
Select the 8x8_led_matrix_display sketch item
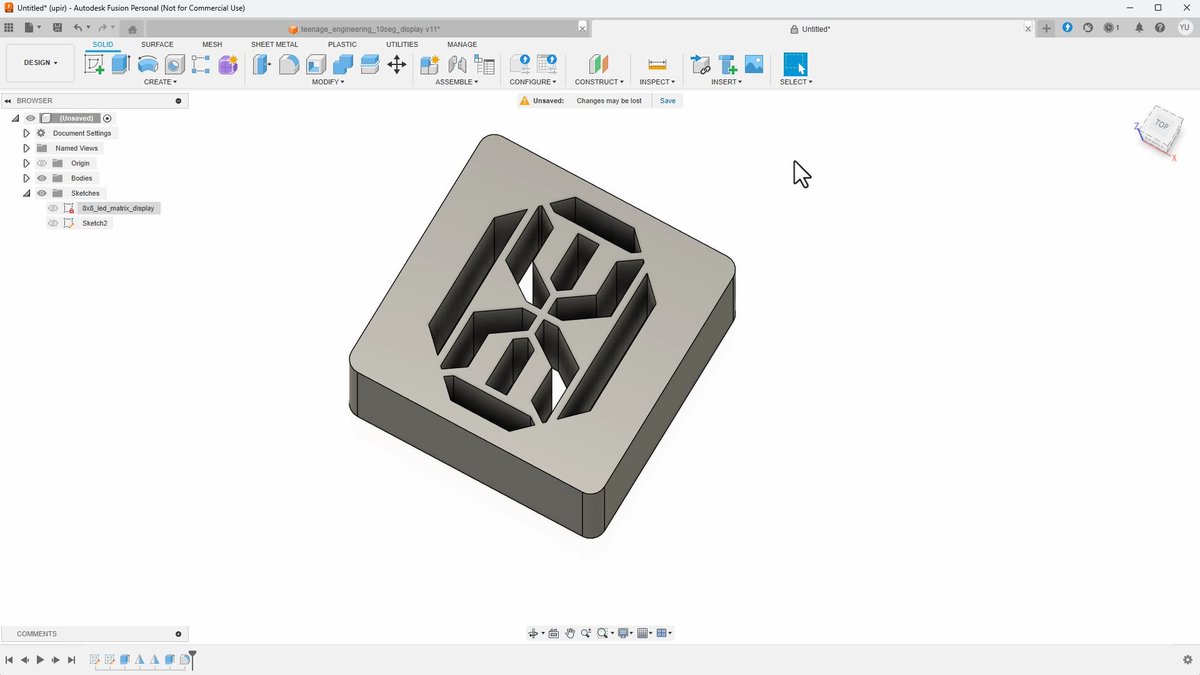[x=118, y=208]
